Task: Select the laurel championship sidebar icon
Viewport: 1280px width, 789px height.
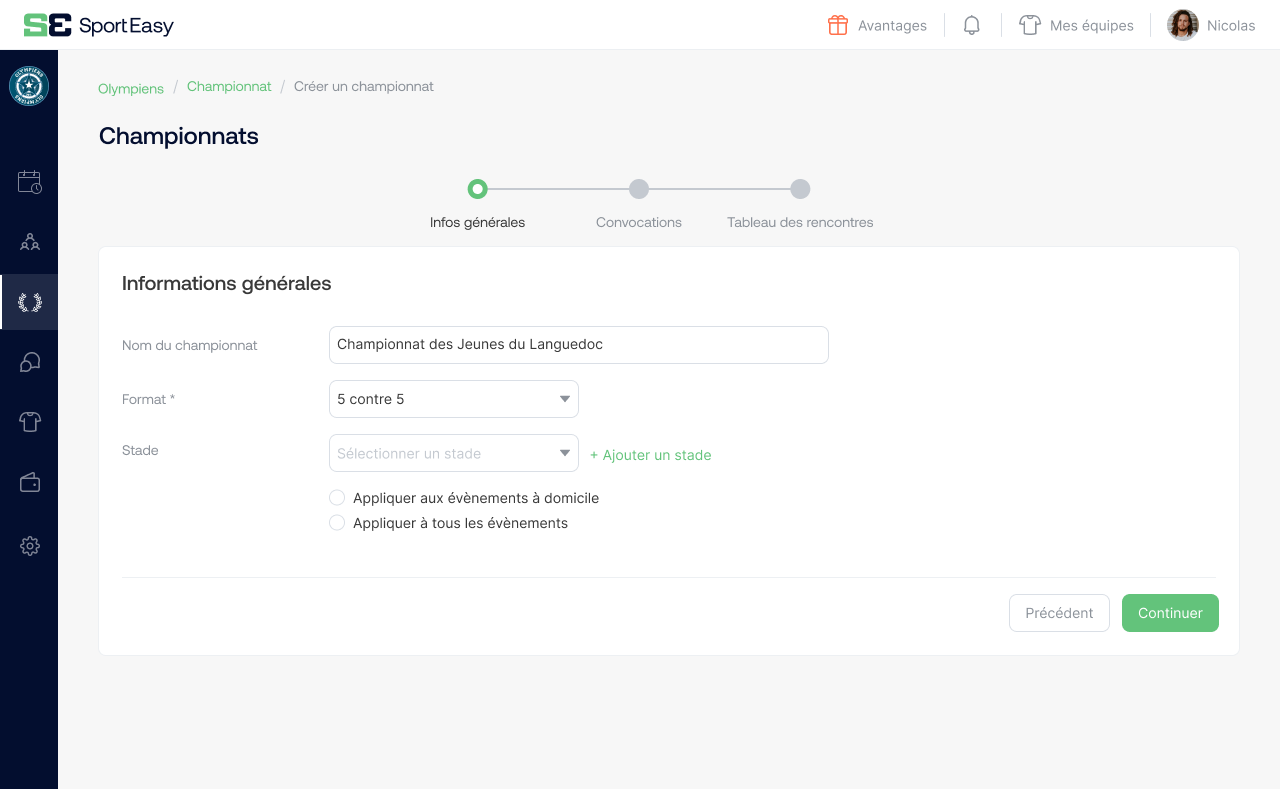Action: 29,302
